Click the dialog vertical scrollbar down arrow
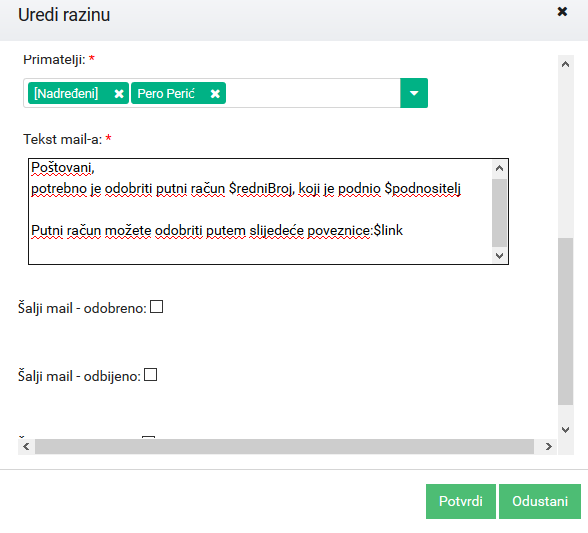This screenshot has width=588, height=533. pos(566,429)
